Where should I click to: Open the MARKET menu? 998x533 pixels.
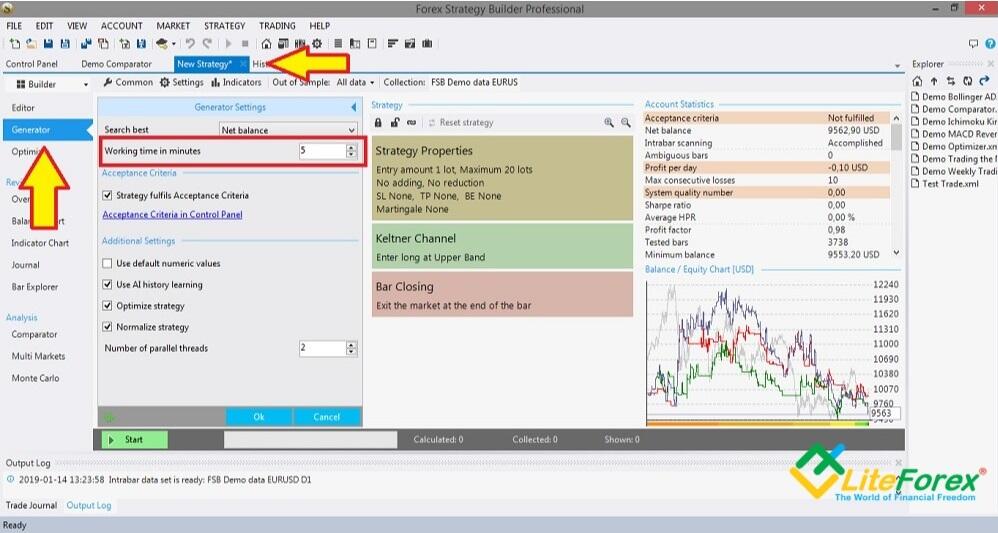[173, 26]
